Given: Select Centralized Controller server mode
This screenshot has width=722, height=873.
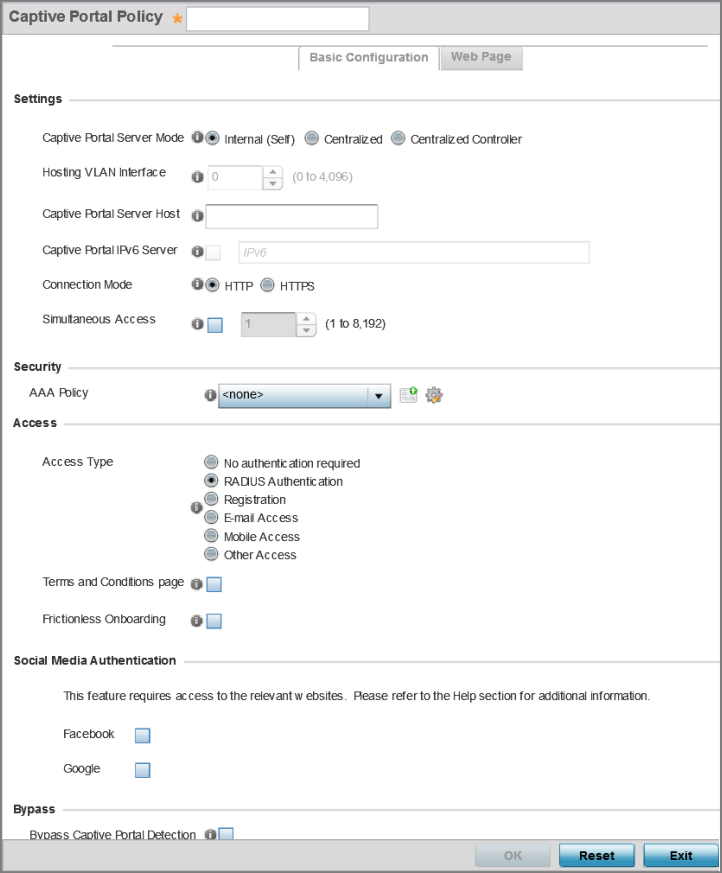Looking at the screenshot, I should point(398,138).
